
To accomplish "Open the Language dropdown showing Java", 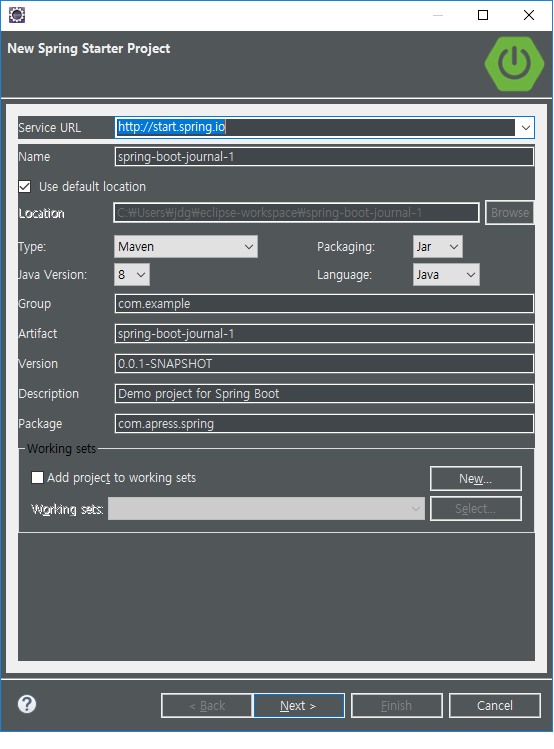I will click(446, 275).
